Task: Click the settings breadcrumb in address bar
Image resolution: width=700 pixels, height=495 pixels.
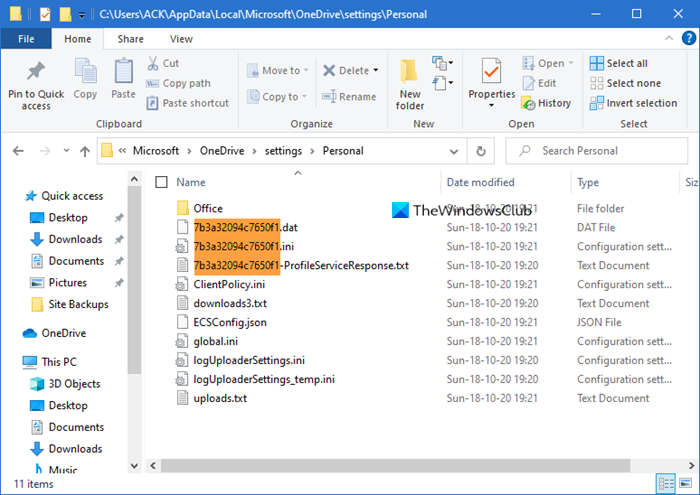Action: [x=283, y=151]
